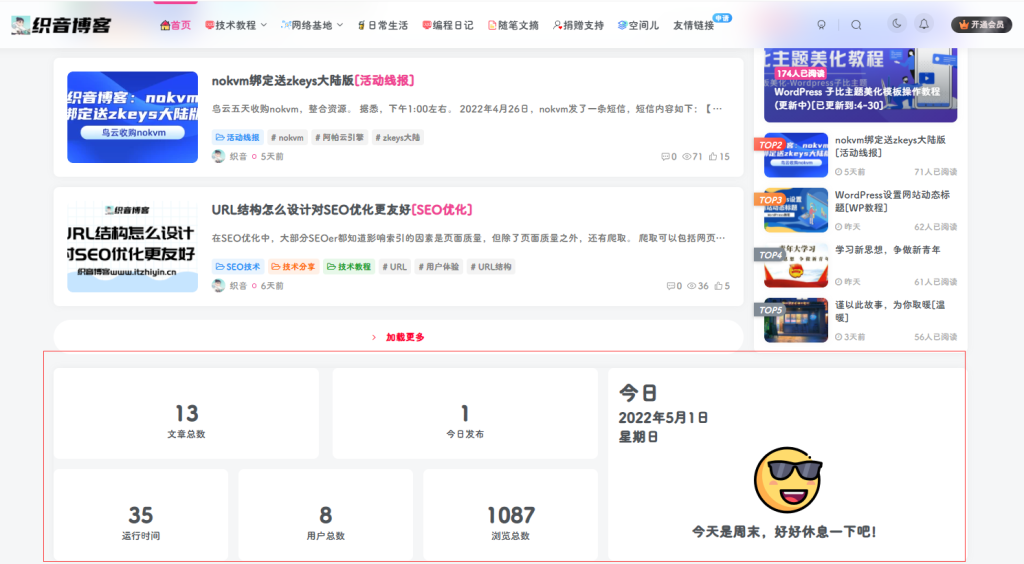Screen dimensions: 1024x564
Task: Open the URL结构 SEO article thumbnail
Action: pos(133,246)
